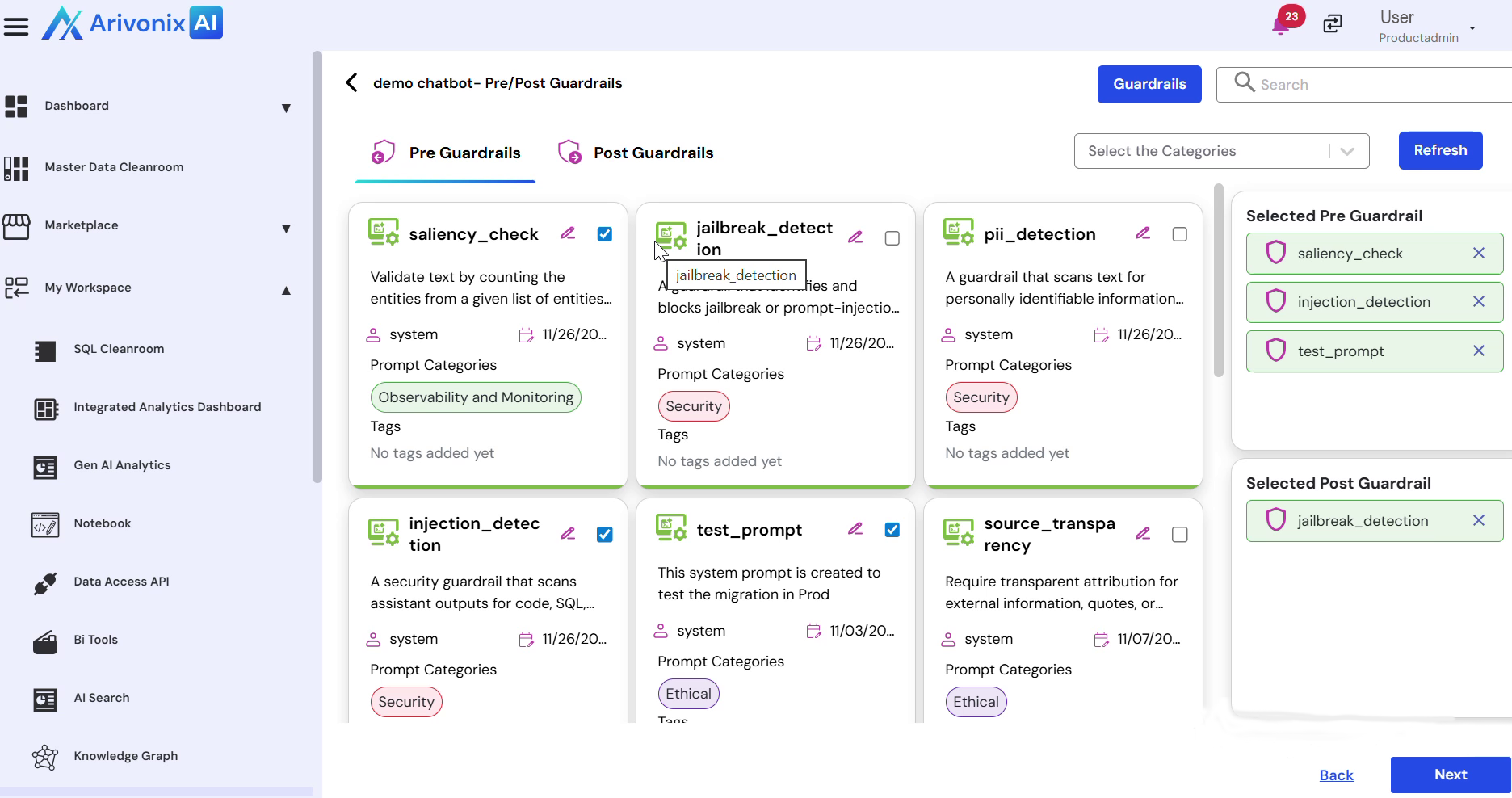Image resolution: width=1512 pixels, height=798 pixels.
Task: Click the switch window icon in header
Action: point(1333,24)
